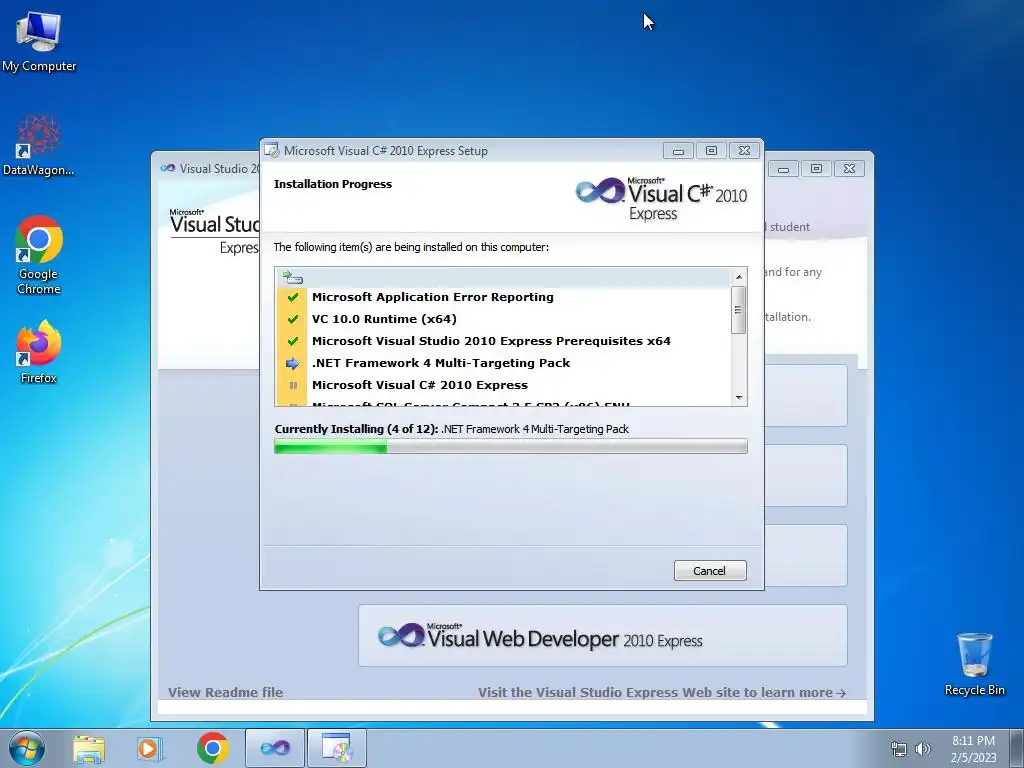Launch the Google Chrome desktop shortcut
Viewport: 1024px width, 768px height.
tap(39, 255)
